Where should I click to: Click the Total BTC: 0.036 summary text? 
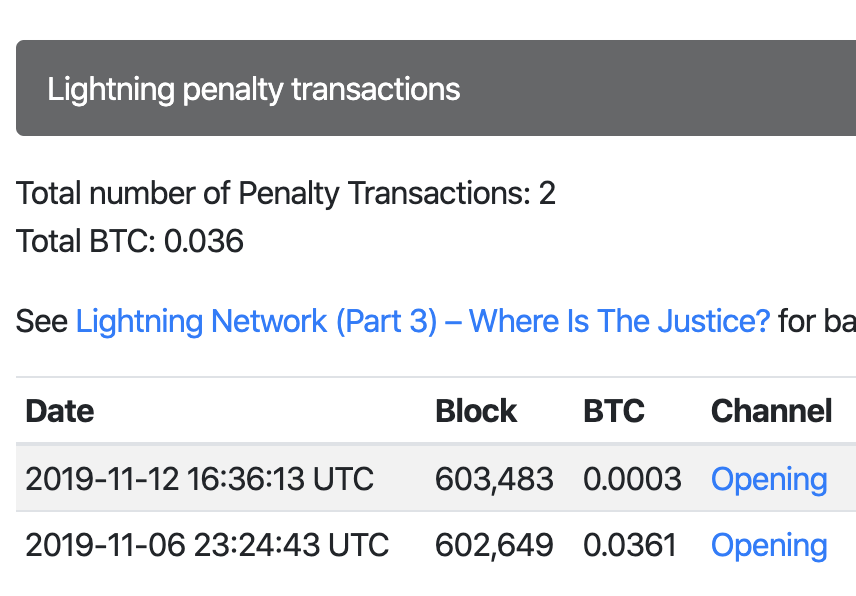click(129, 241)
